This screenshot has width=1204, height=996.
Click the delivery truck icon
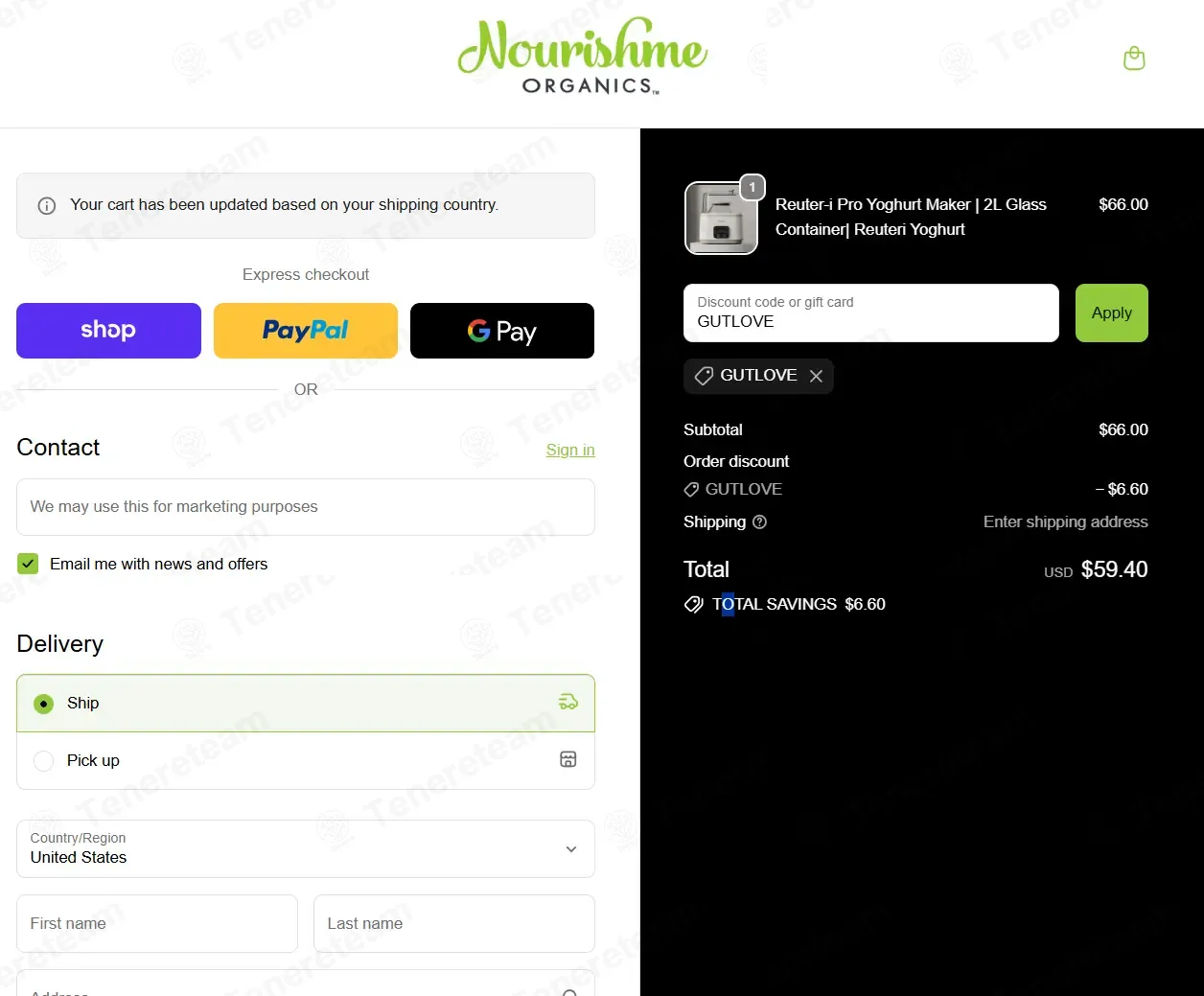568,702
